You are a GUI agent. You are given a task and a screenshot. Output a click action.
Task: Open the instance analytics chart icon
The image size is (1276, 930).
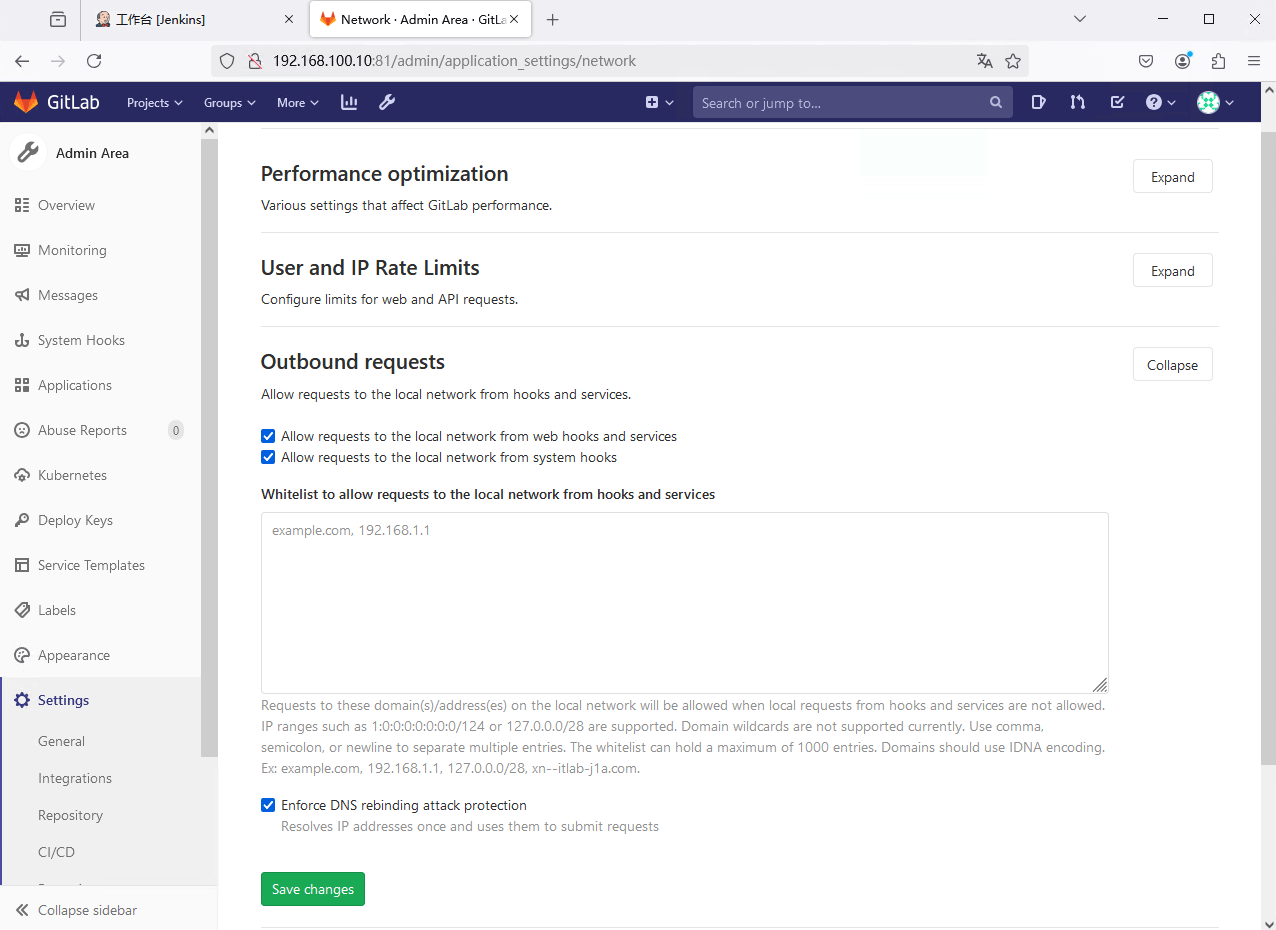(349, 102)
